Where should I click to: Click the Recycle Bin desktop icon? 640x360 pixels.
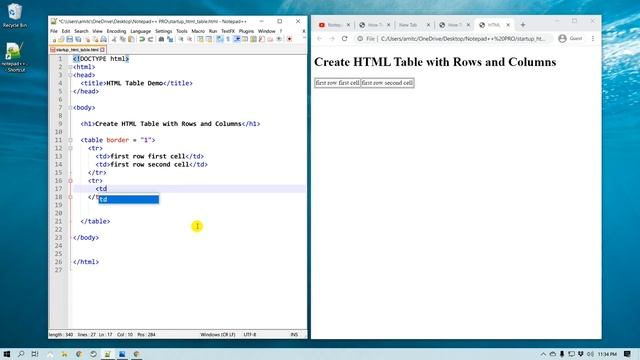coord(15,16)
